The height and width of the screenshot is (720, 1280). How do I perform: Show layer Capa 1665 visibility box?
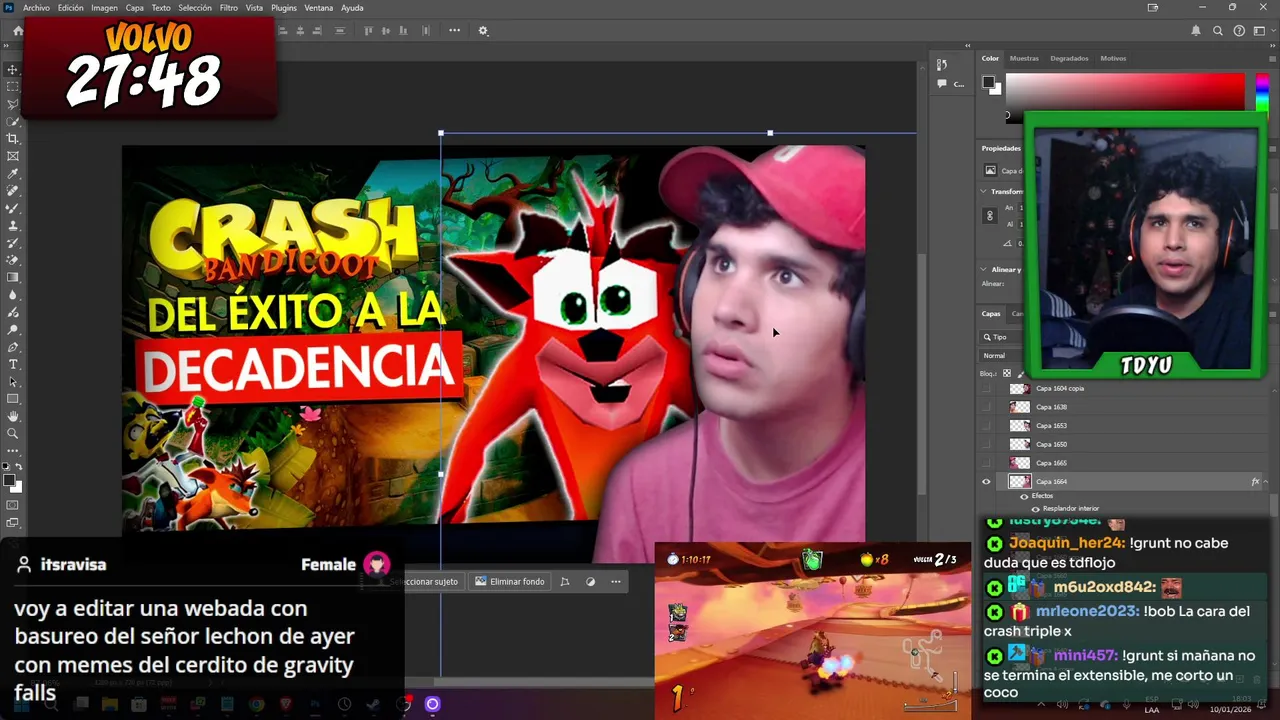(x=986, y=463)
